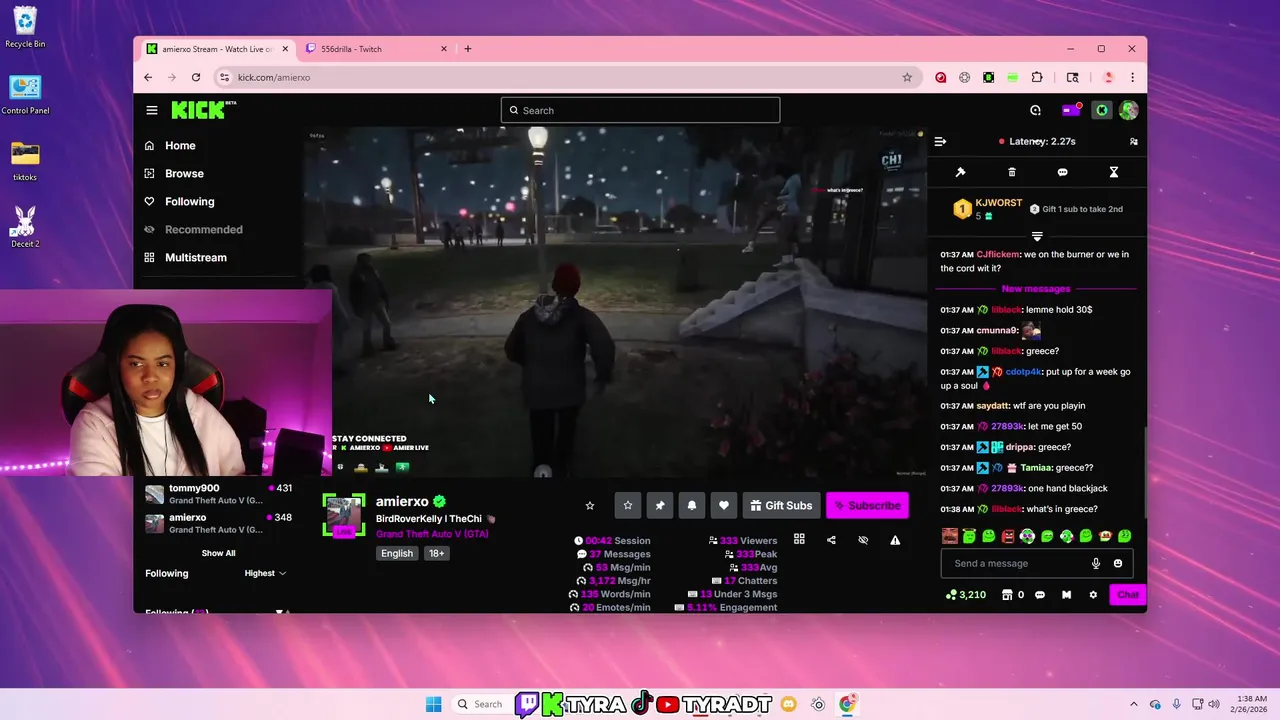Click the English language tag
Viewport: 1280px width, 720px height.
(397, 553)
